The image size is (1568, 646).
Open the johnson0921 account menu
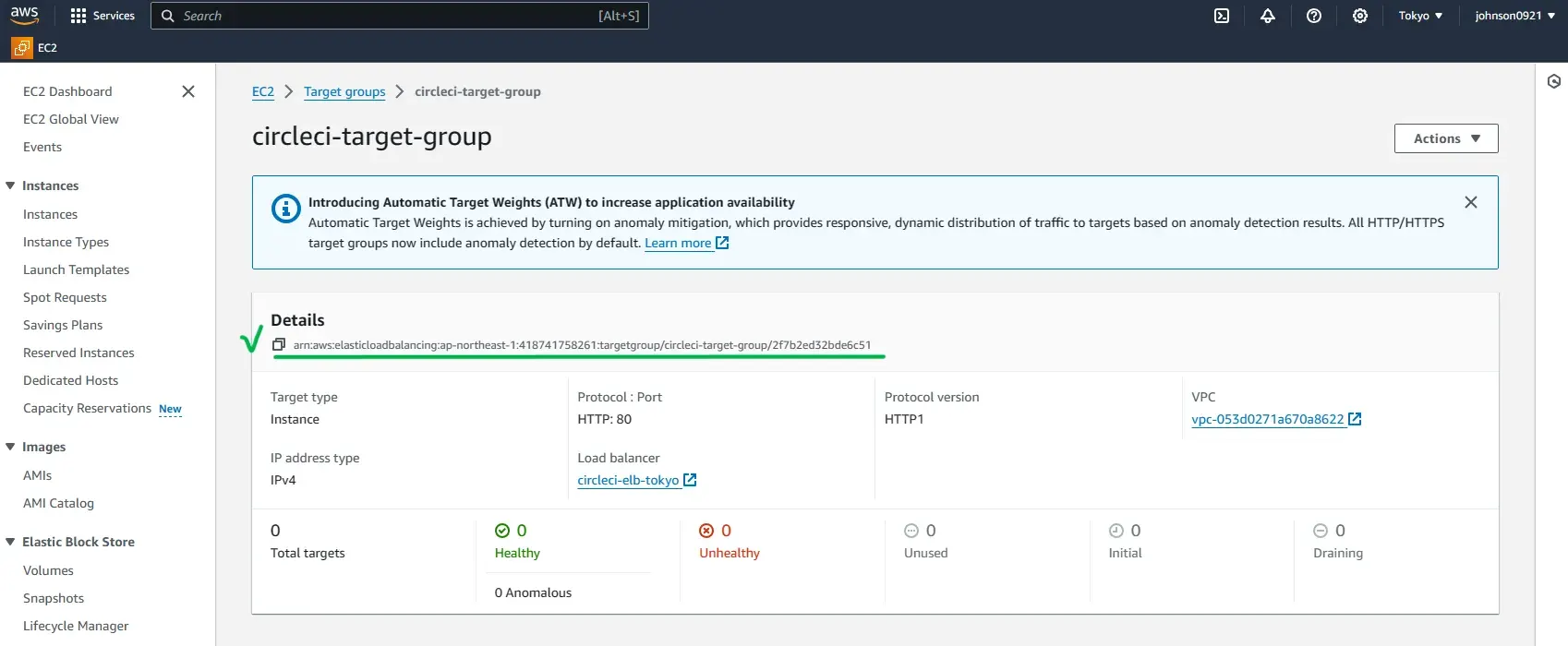(1514, 16)
